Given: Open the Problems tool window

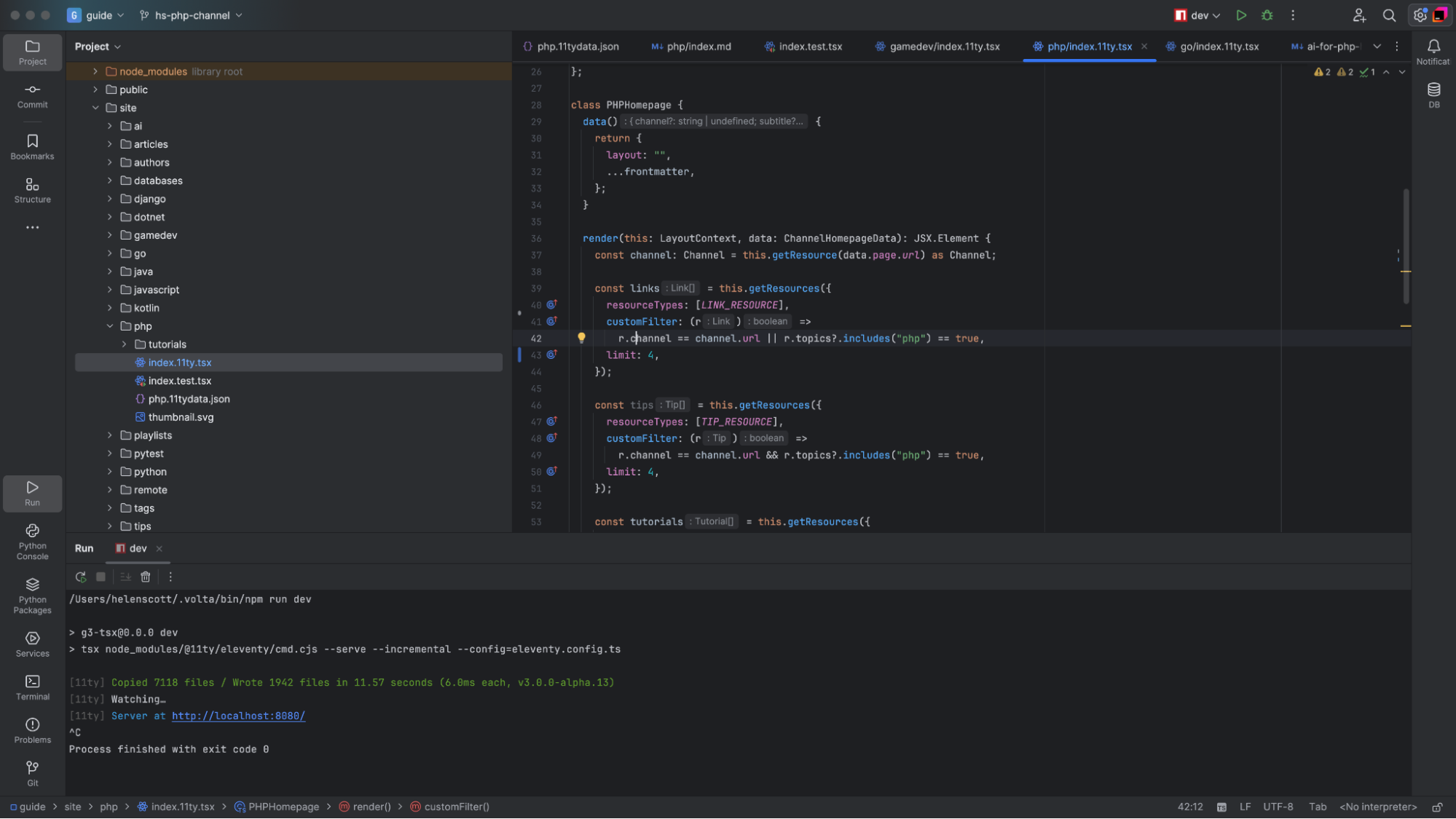Looking at the screenshot, I should coord(32,730).
